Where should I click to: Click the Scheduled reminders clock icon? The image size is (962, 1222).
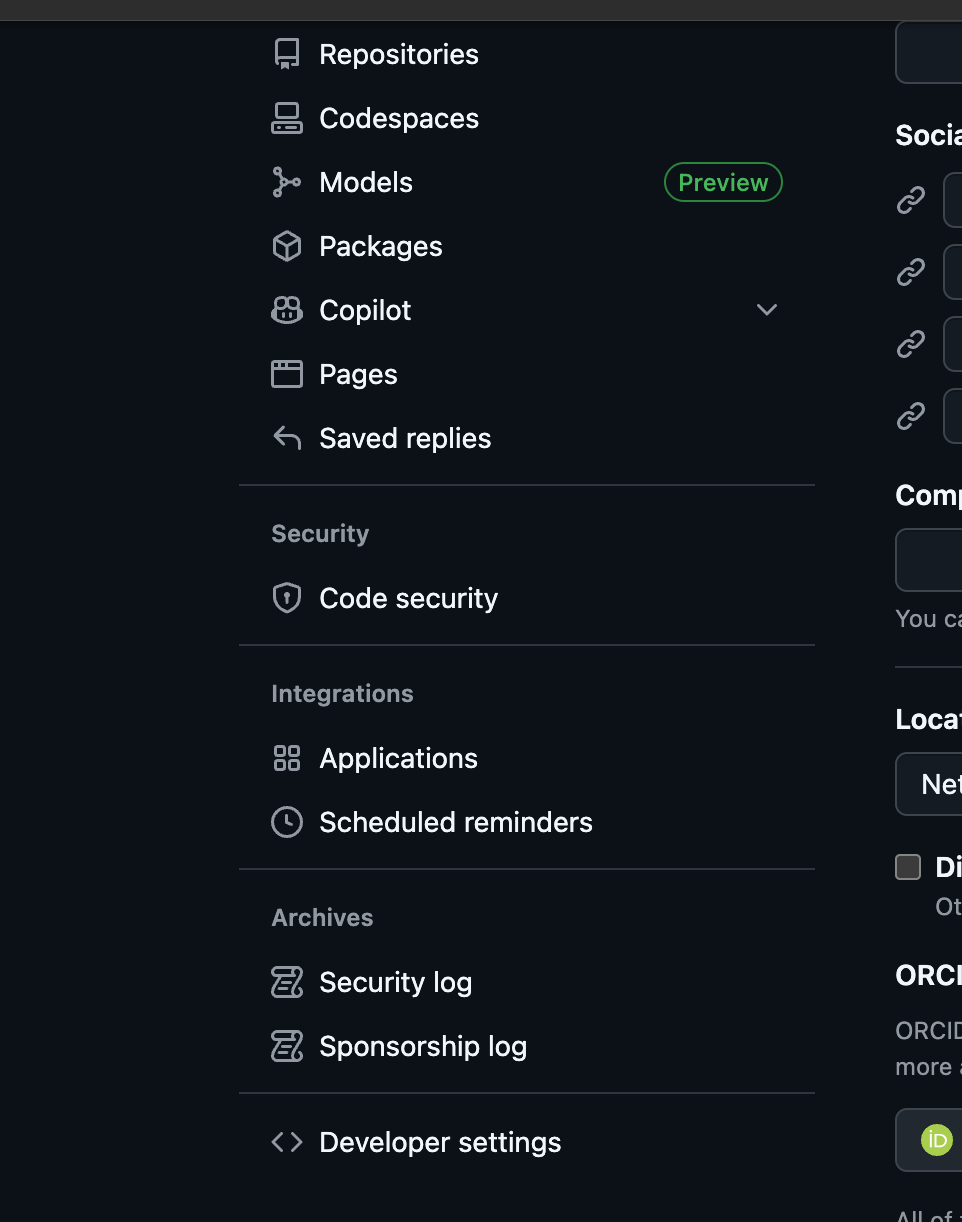point(287,821)
